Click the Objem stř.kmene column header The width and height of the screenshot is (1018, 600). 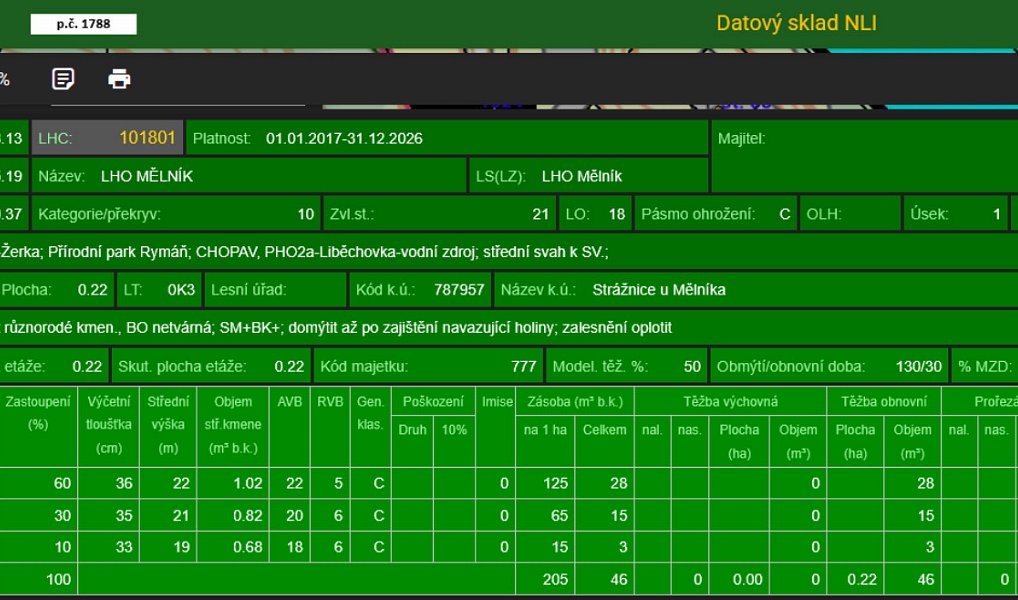coord(232,425)
